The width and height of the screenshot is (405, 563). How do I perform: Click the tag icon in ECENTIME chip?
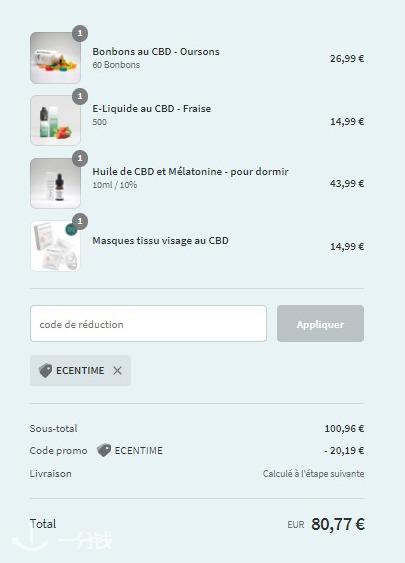(46, 371)
